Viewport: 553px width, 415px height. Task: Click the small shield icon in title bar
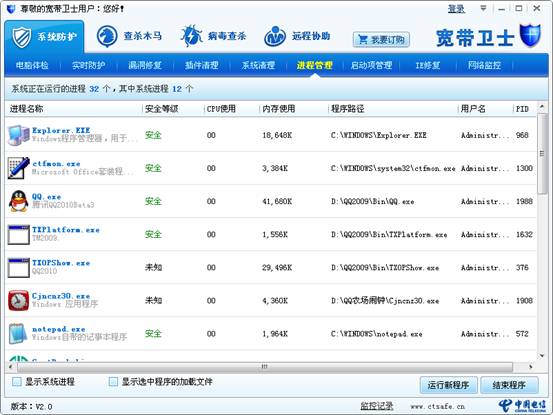[11, 8]
